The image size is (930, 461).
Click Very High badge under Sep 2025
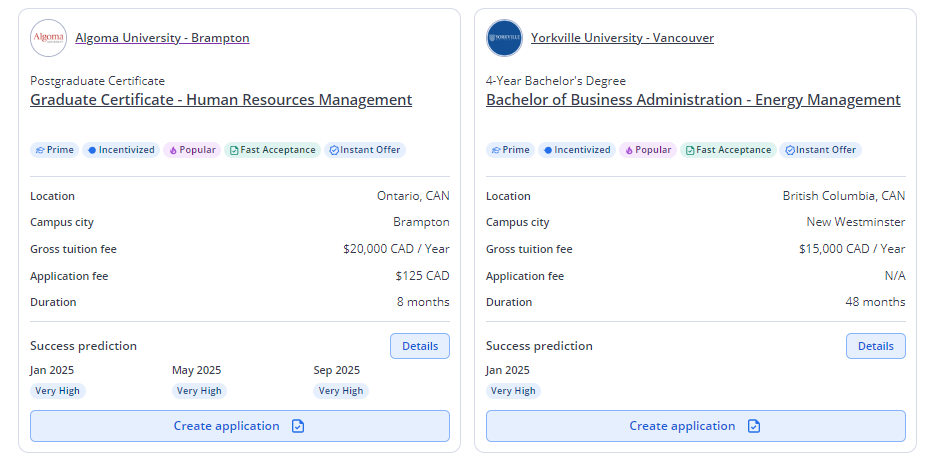point(341,391)
